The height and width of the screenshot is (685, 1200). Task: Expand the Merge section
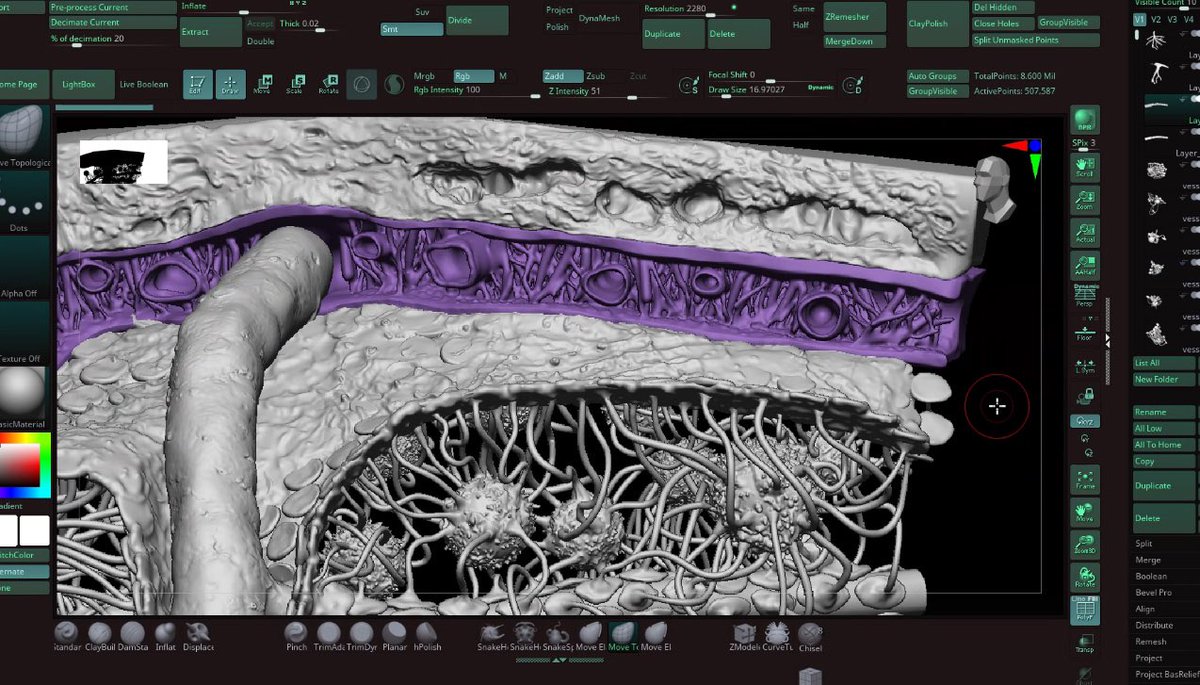pyautogui.click(x=1148, y=560)
